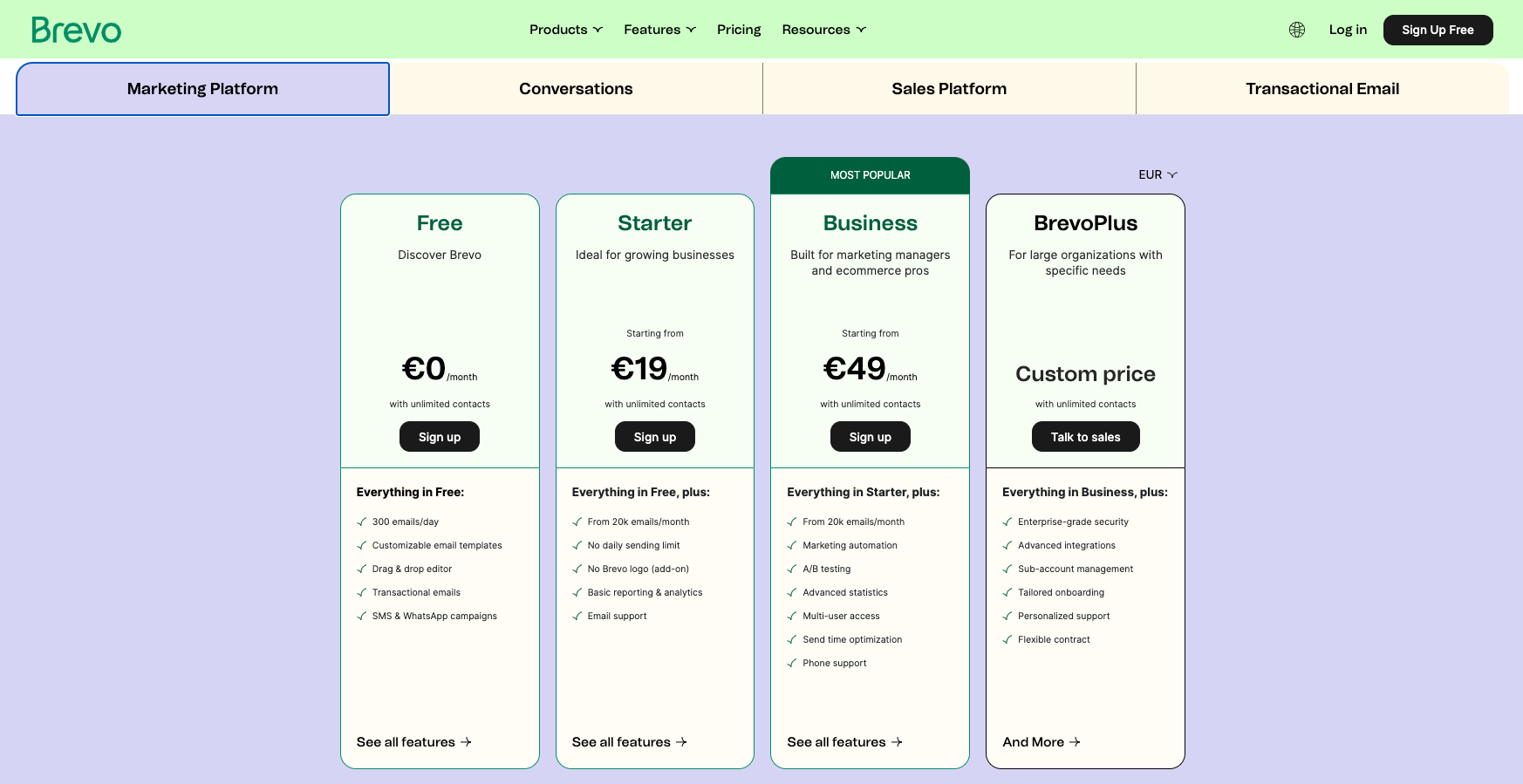
Task: Click checkmark beside SMS & WhatsApp campaigns
Action: point(361,616)
